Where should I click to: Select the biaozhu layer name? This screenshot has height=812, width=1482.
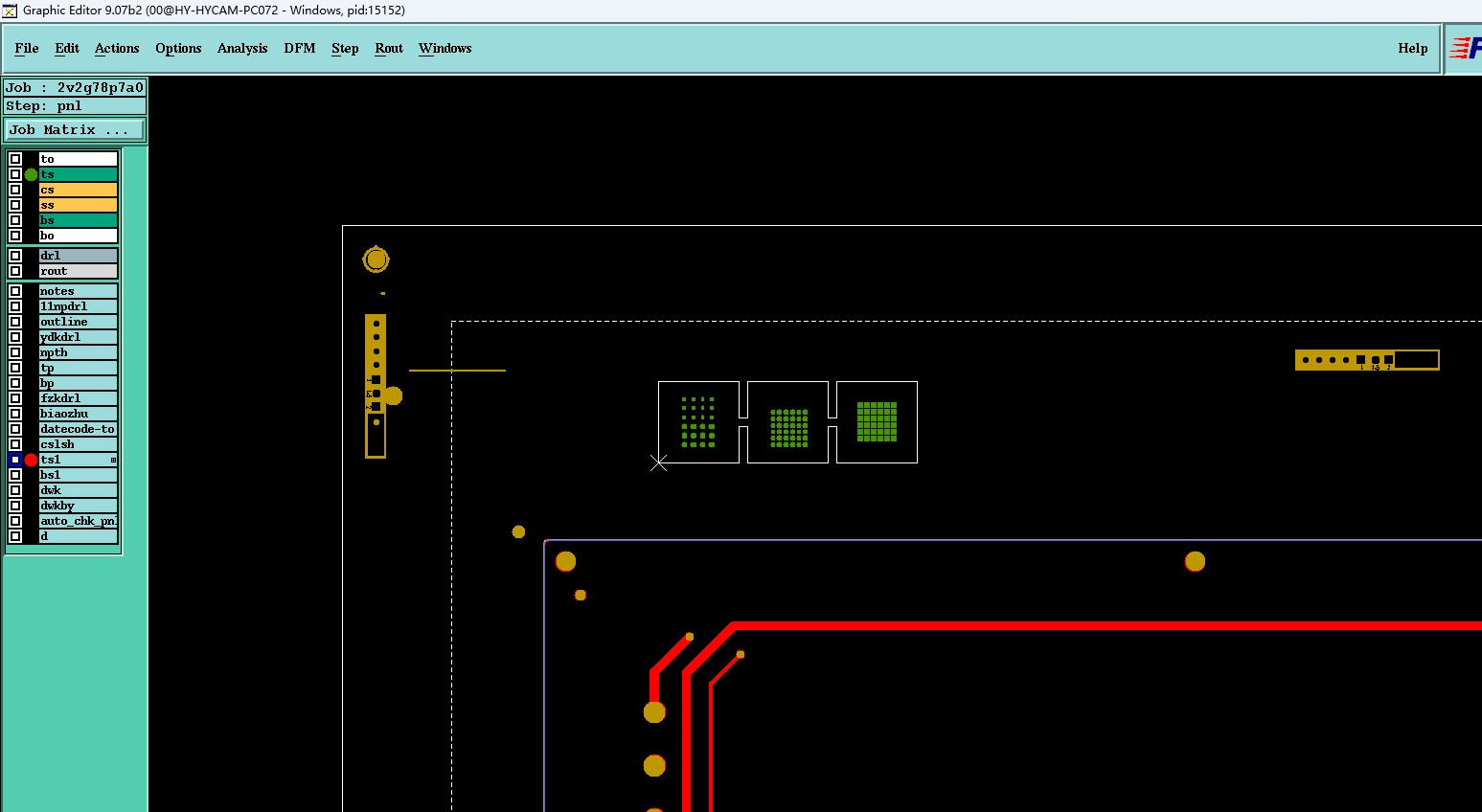point(78,414)
